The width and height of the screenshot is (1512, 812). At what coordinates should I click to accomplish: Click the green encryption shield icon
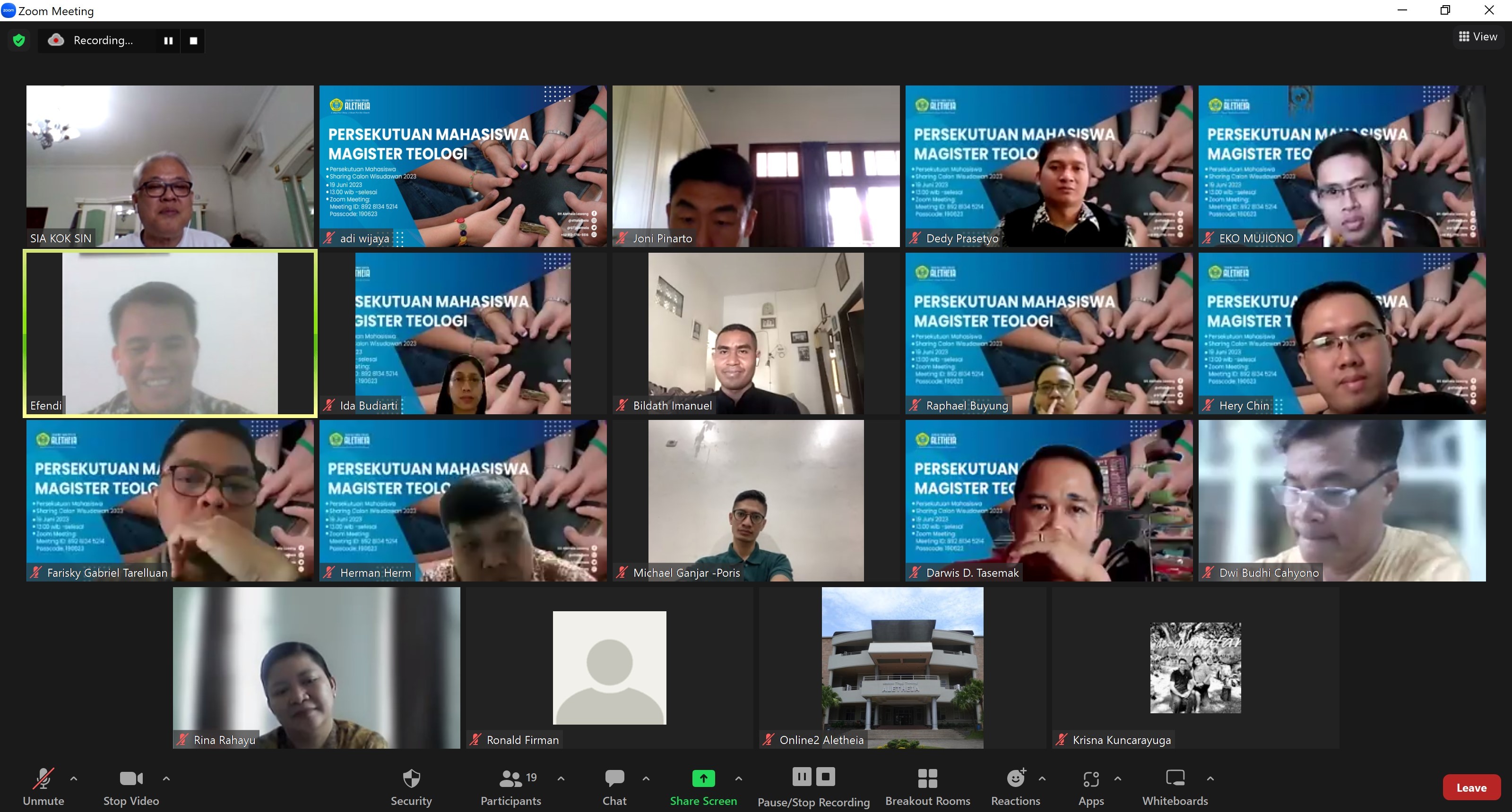click(19, 41)
